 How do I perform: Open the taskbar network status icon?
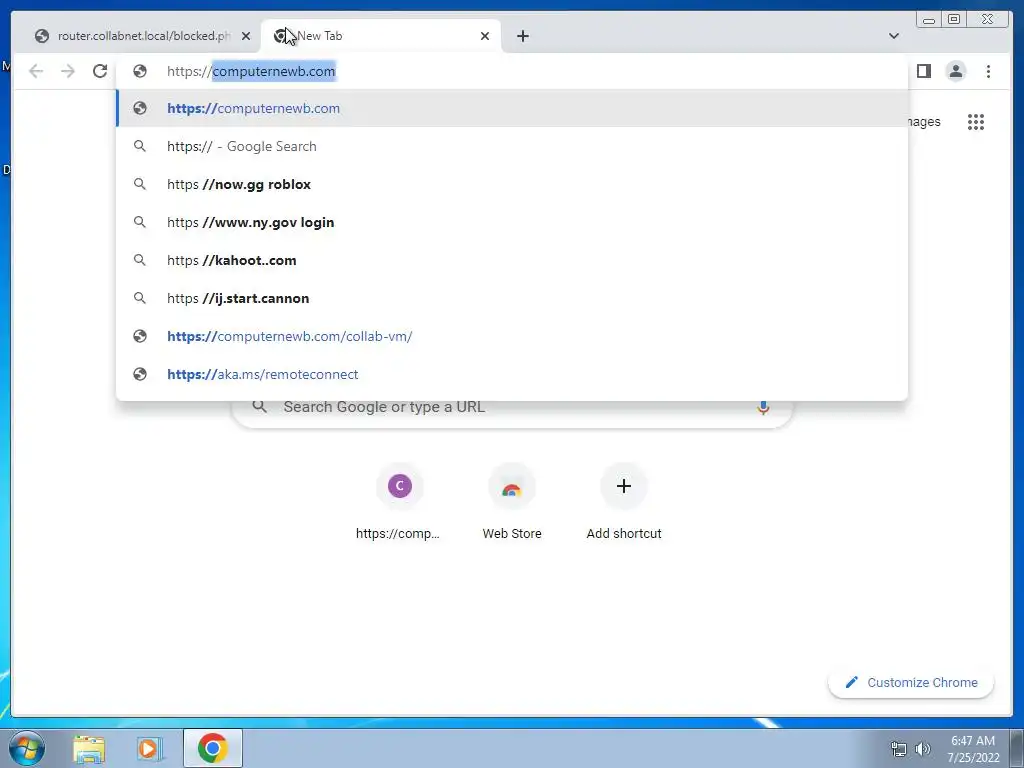click(x=899, y=749)
